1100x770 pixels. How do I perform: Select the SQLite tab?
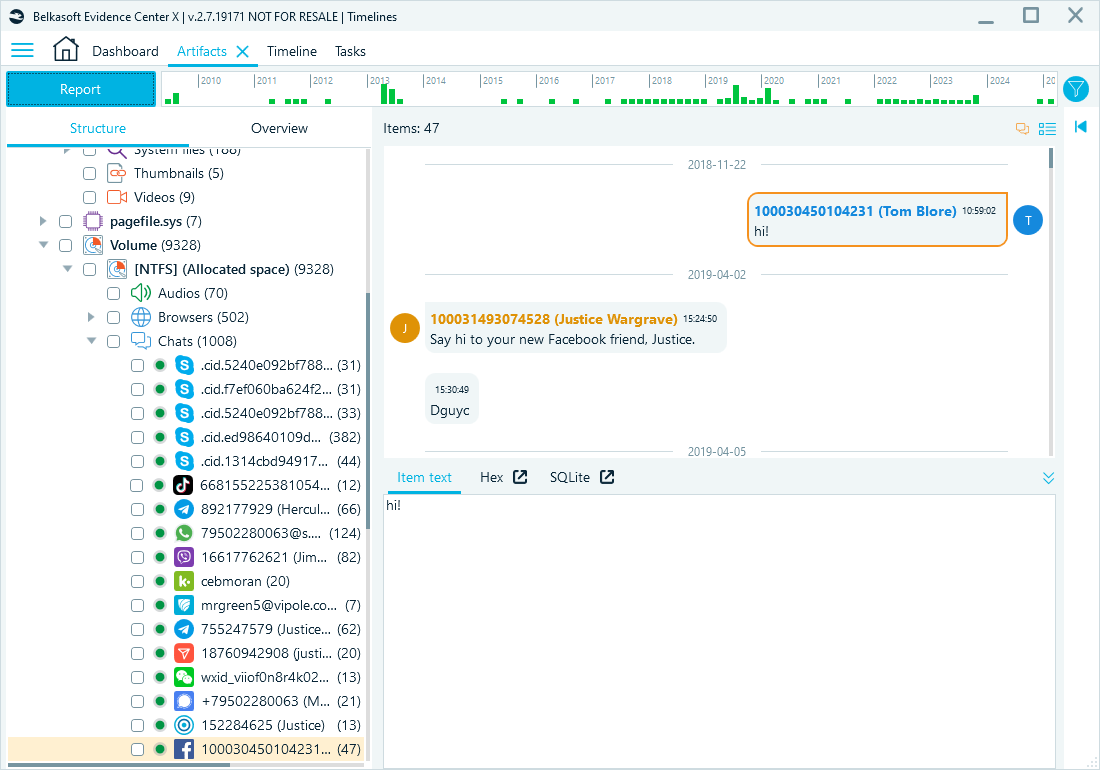click(x=570, y=478)
